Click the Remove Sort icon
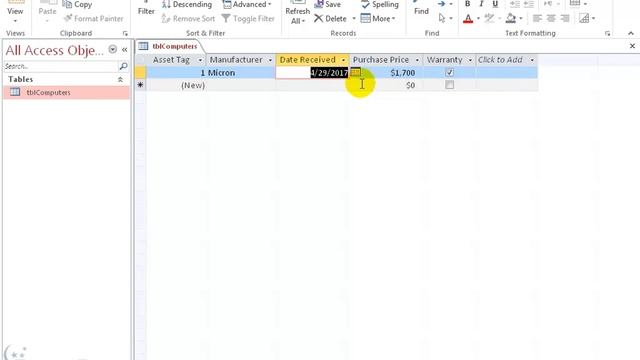640x360 pixels. coord(166,19)
